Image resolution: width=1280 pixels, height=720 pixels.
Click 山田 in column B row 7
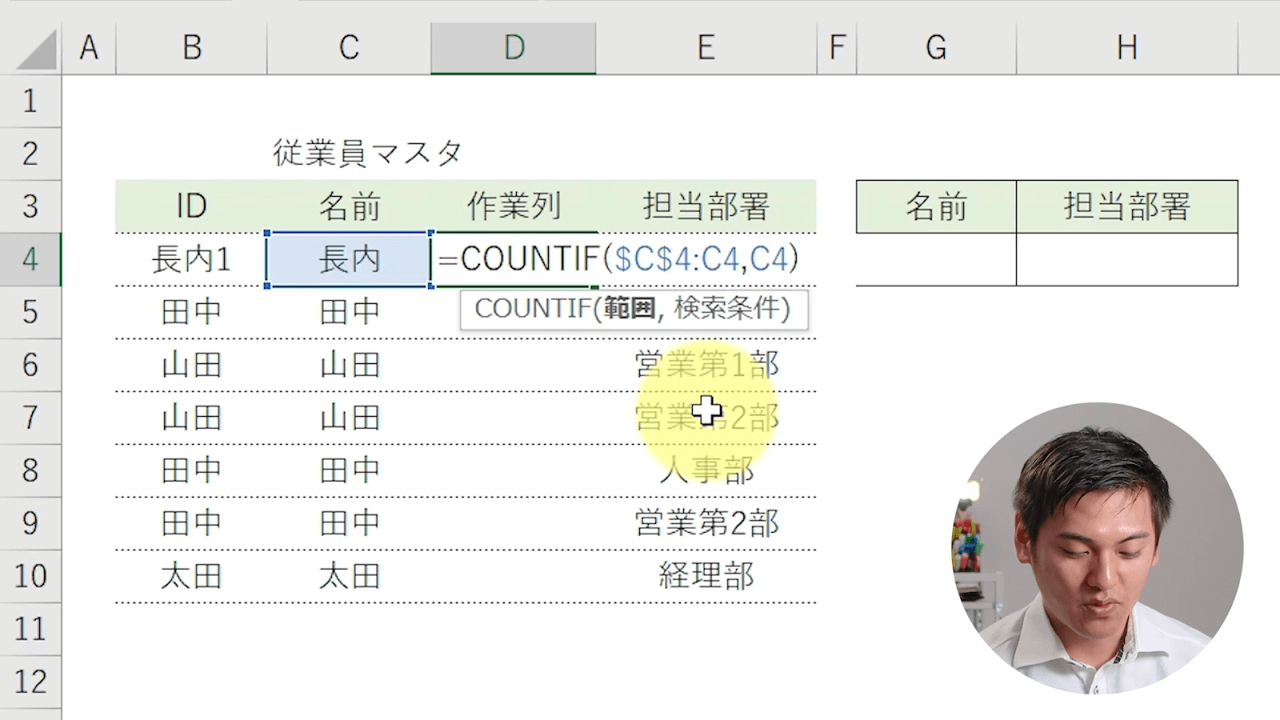tap(192, 418)
